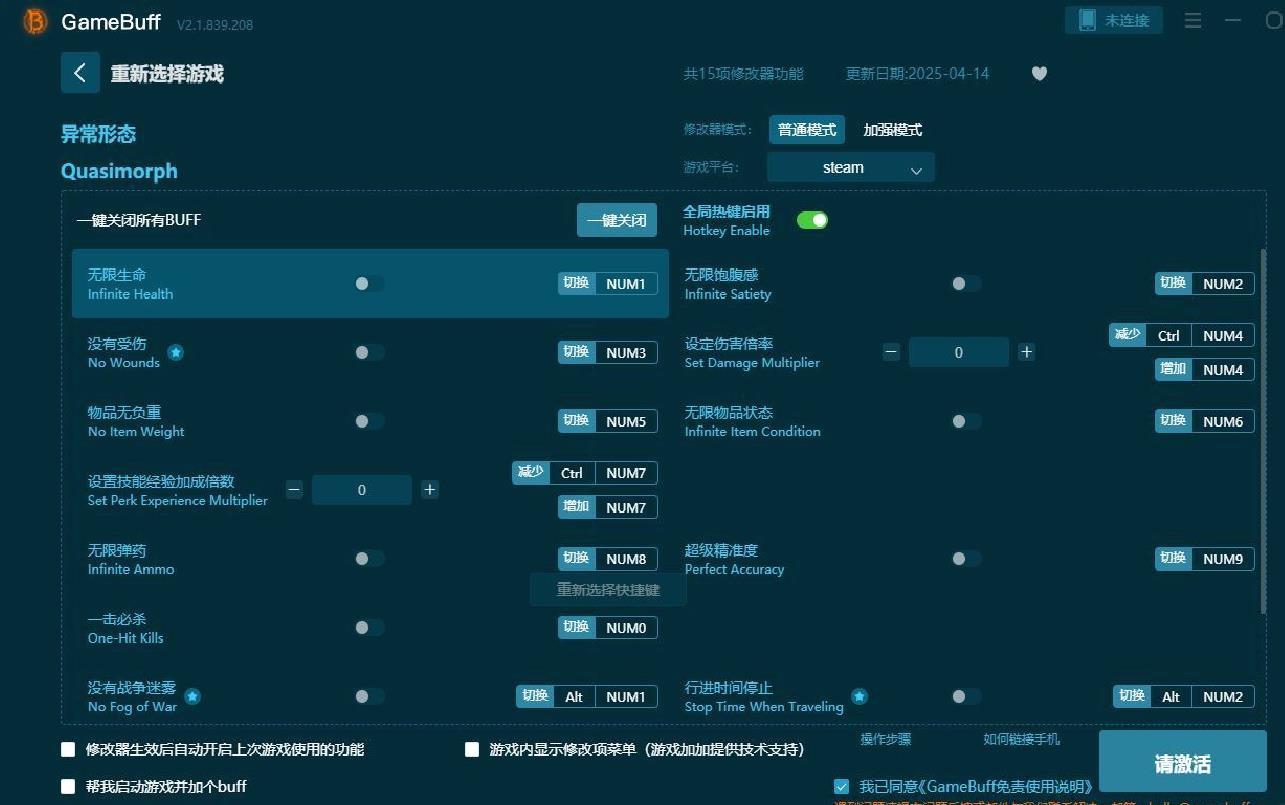Check auto-enable last used functions checkbox

tap(68, 749)
